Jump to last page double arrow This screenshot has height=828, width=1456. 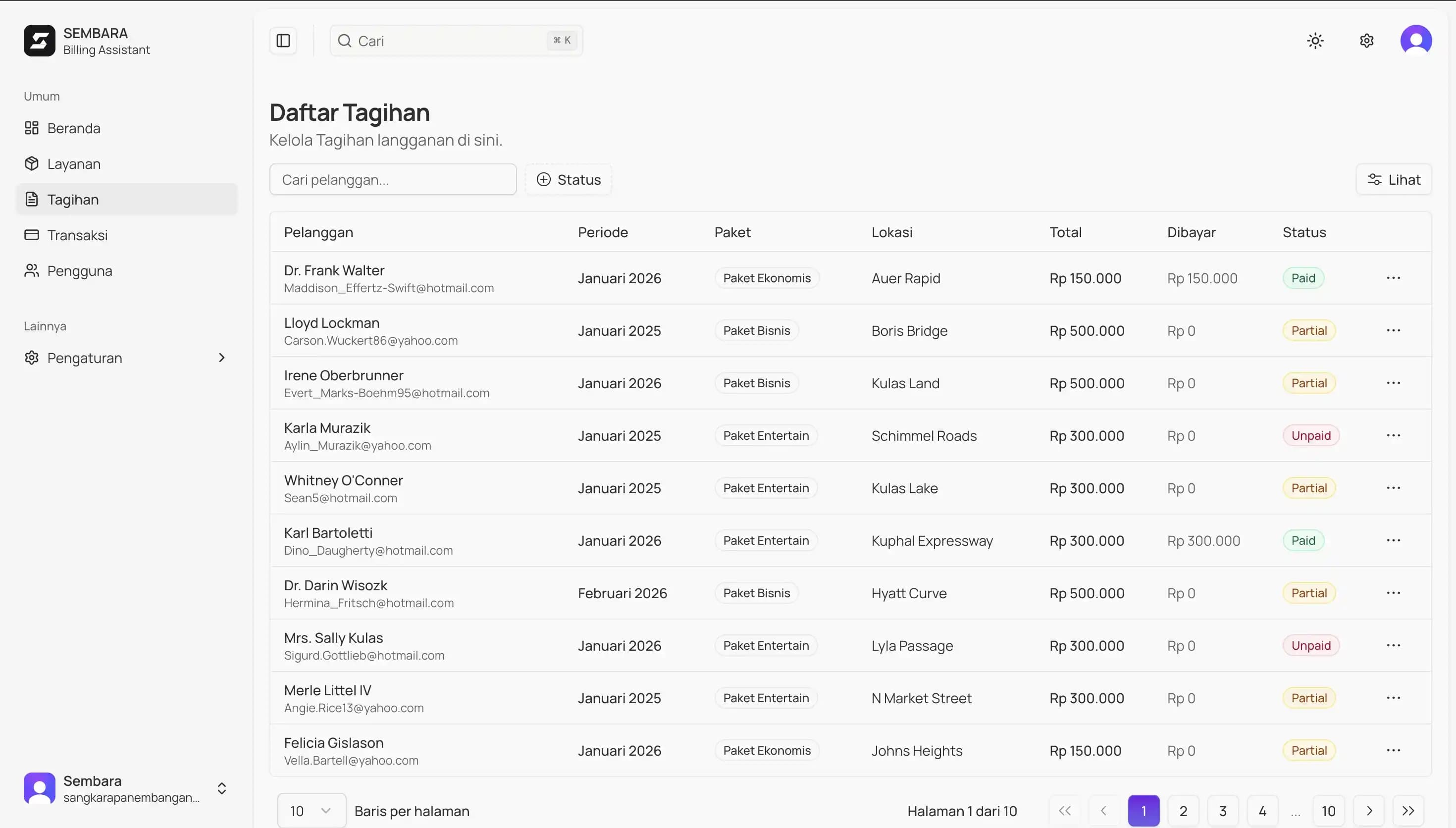tap(1407, 810)
